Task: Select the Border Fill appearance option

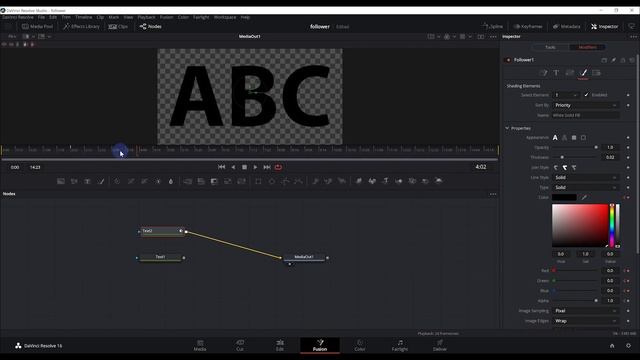Action: (x=574, y=138)
